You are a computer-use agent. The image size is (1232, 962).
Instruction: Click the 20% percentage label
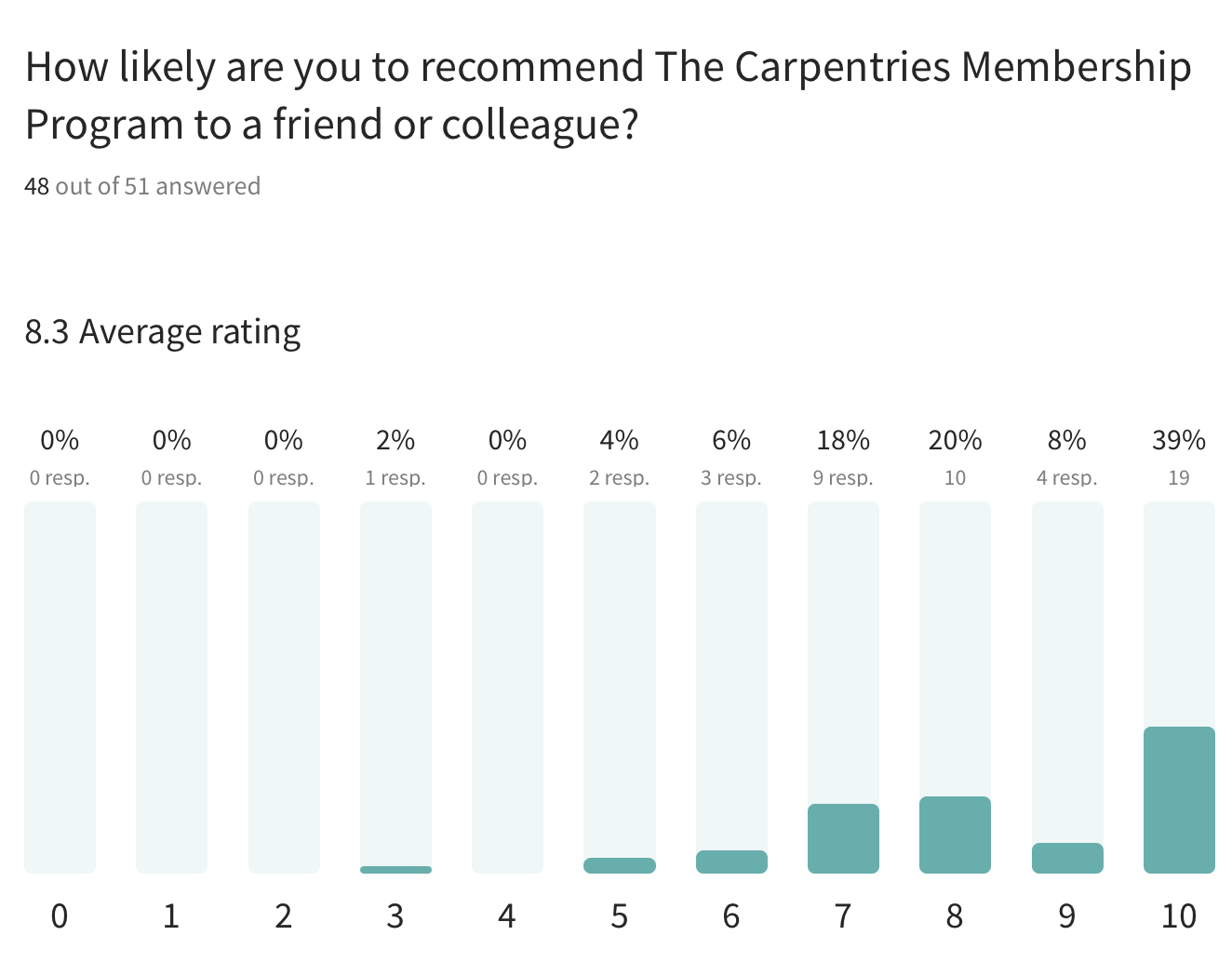pos(955,440)
